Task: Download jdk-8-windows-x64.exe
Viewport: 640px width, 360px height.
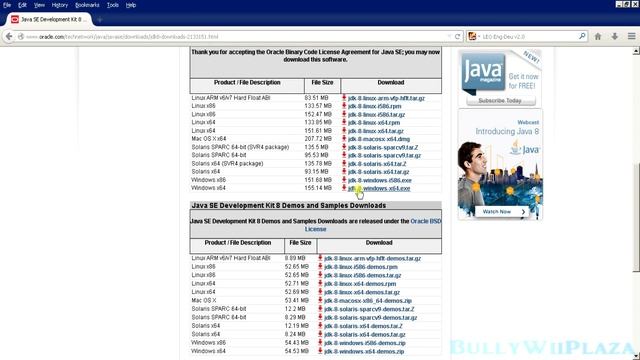Action: 379,189
